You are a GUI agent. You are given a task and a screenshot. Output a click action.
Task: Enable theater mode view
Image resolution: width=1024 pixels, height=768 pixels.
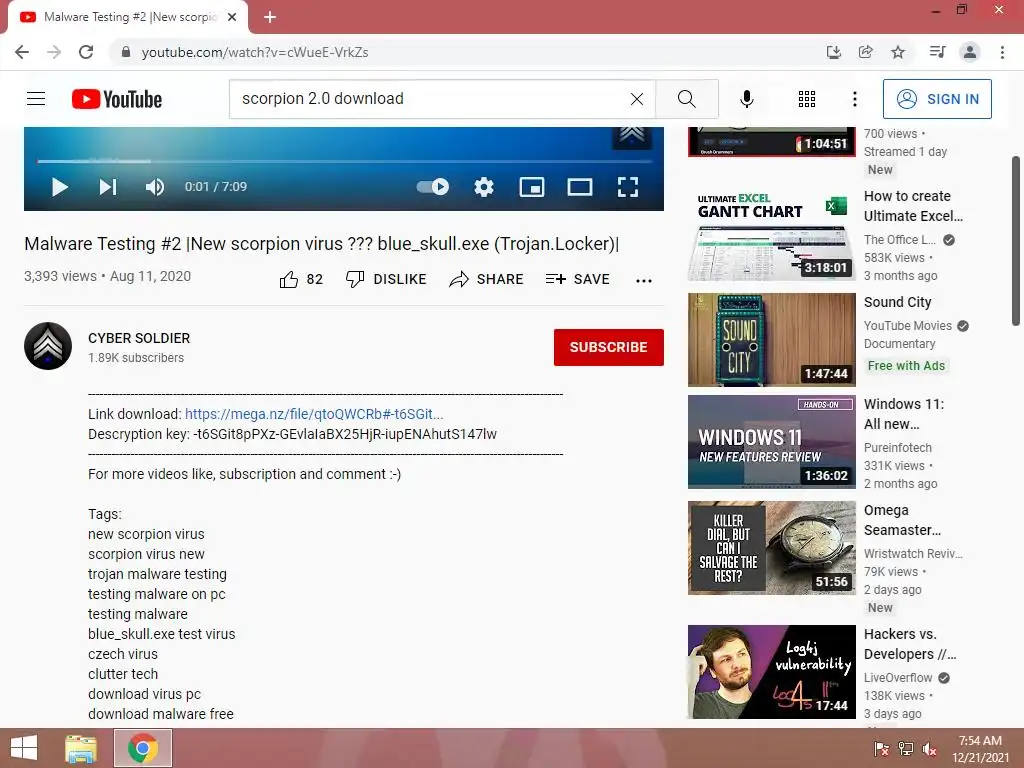click(x=580, y=187)
